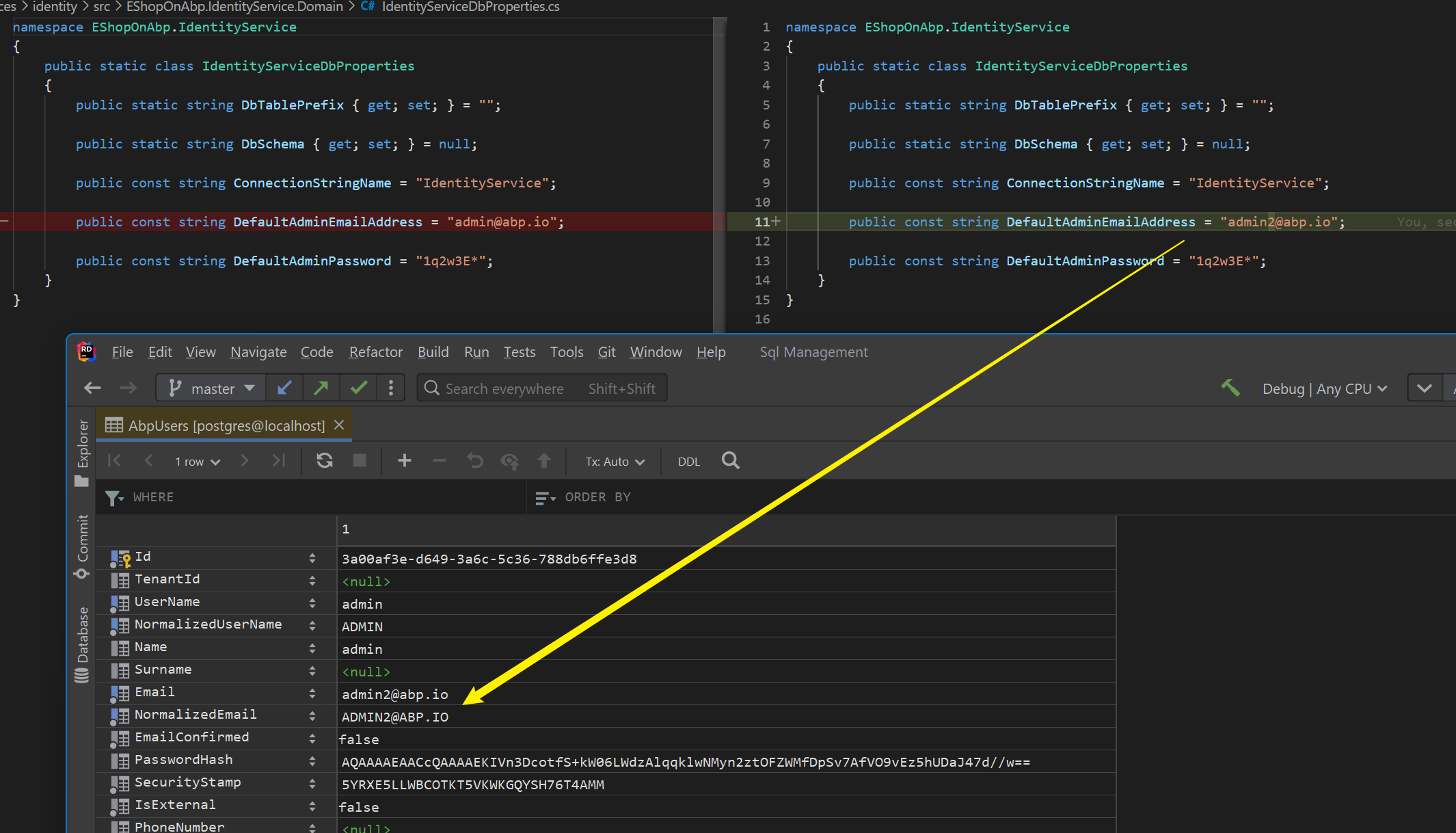The height and width of the screenshot is (833, 1456).
Task: Toggle the WHERE filter icon
Action: (114, 497)
